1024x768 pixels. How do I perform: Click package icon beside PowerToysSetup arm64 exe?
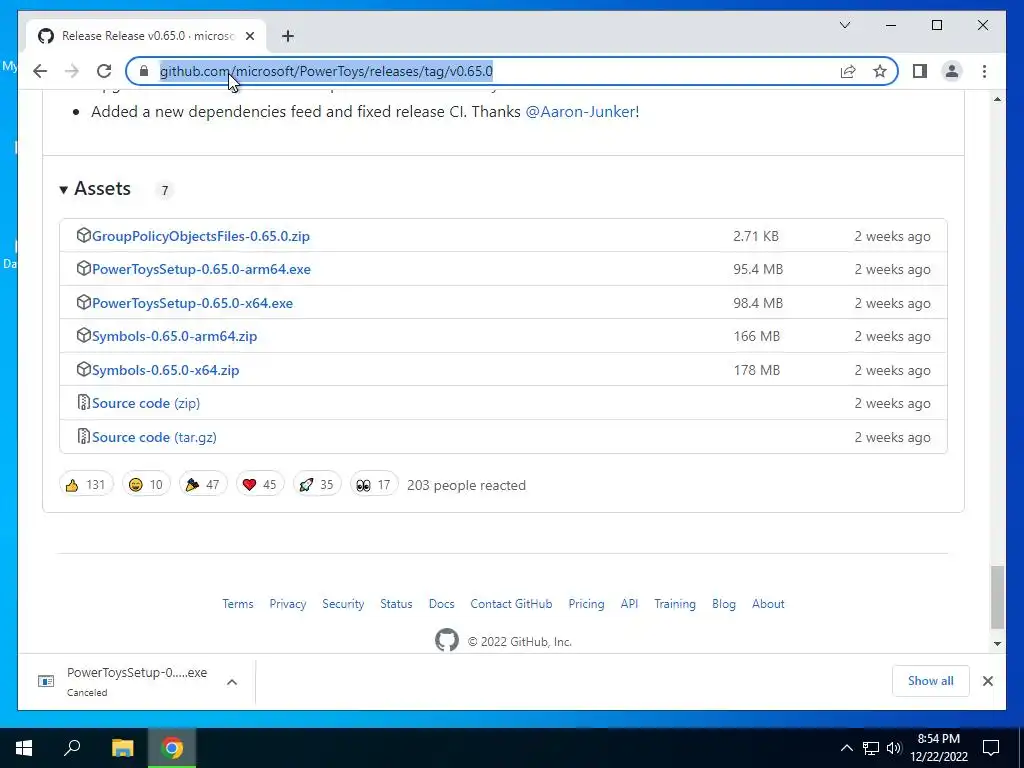coord(84,268)
